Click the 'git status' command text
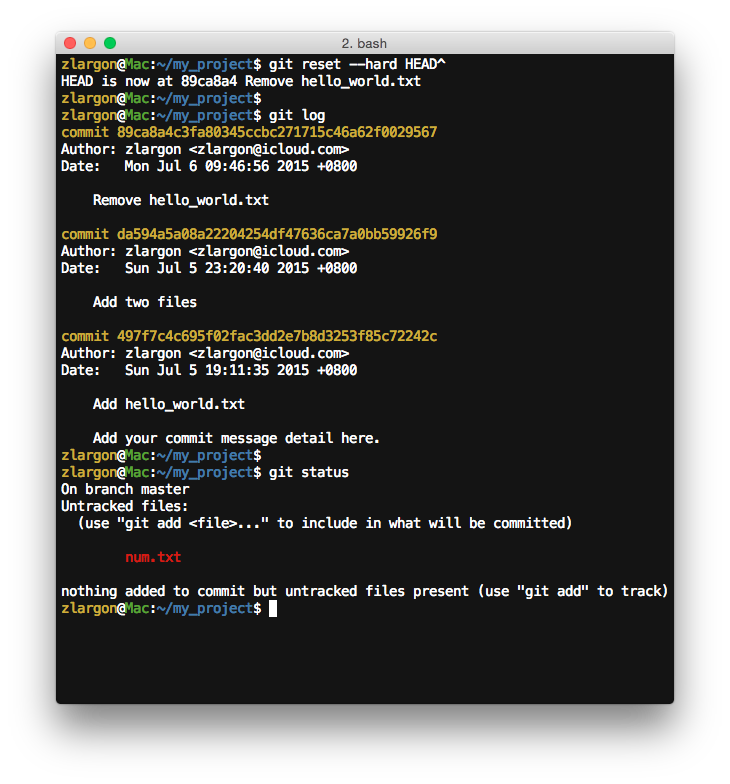The width and height of the screenshot is (730, 784). click(x=308, y=472)
